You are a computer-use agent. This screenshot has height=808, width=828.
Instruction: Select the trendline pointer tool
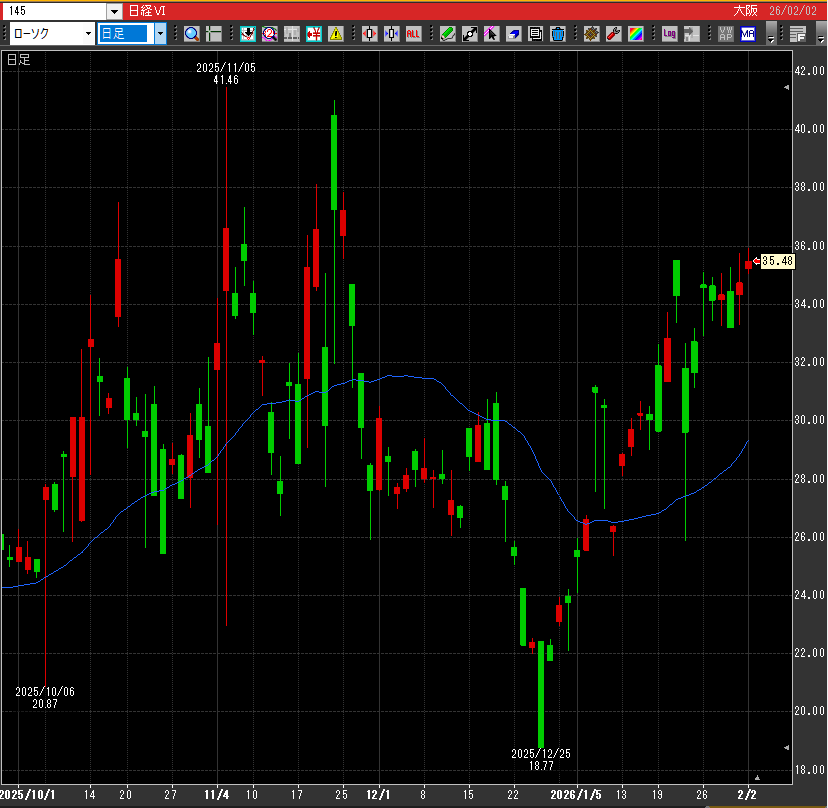tap(492, 34)
